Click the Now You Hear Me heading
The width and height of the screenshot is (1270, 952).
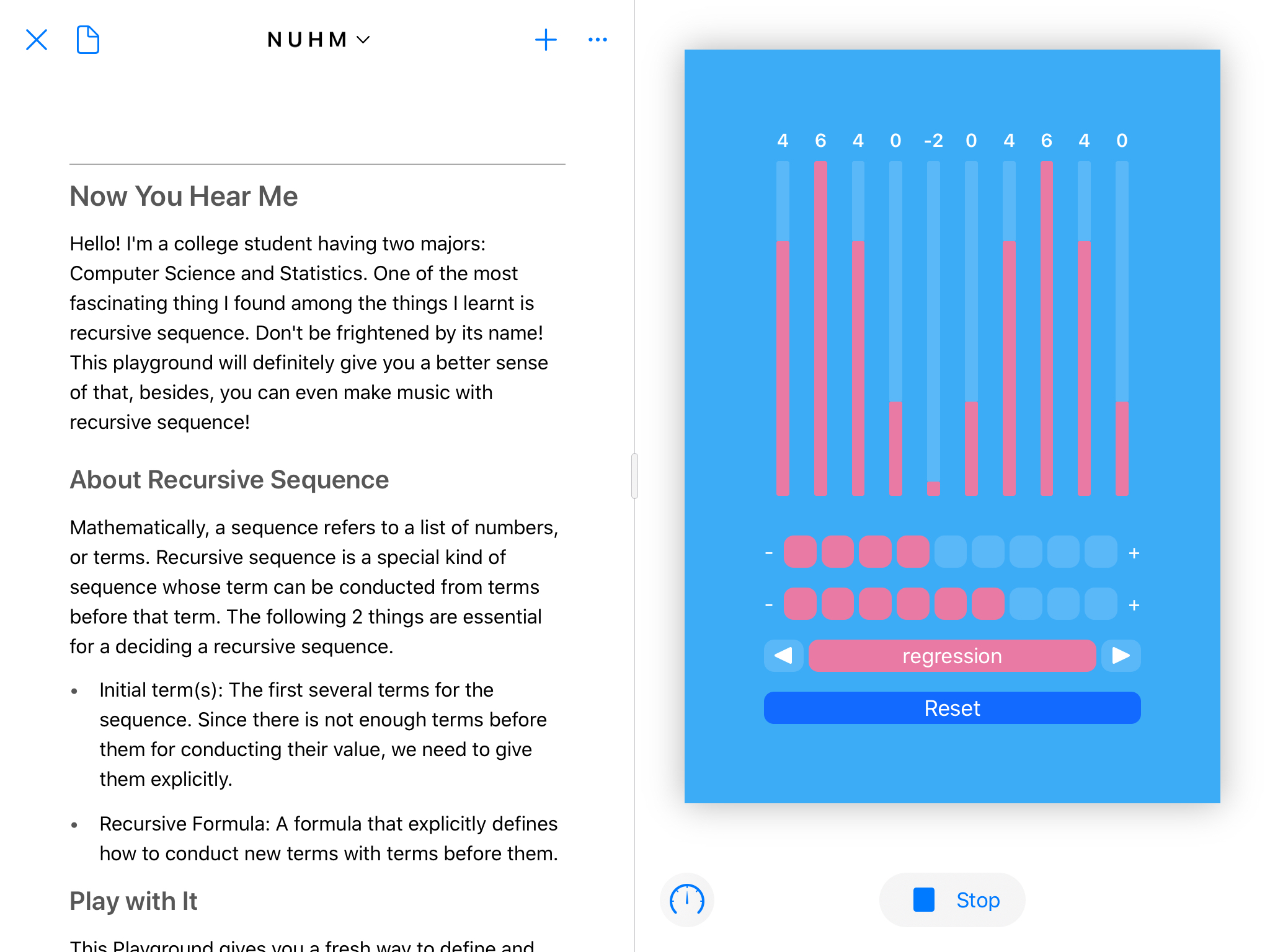pos(184,196)
